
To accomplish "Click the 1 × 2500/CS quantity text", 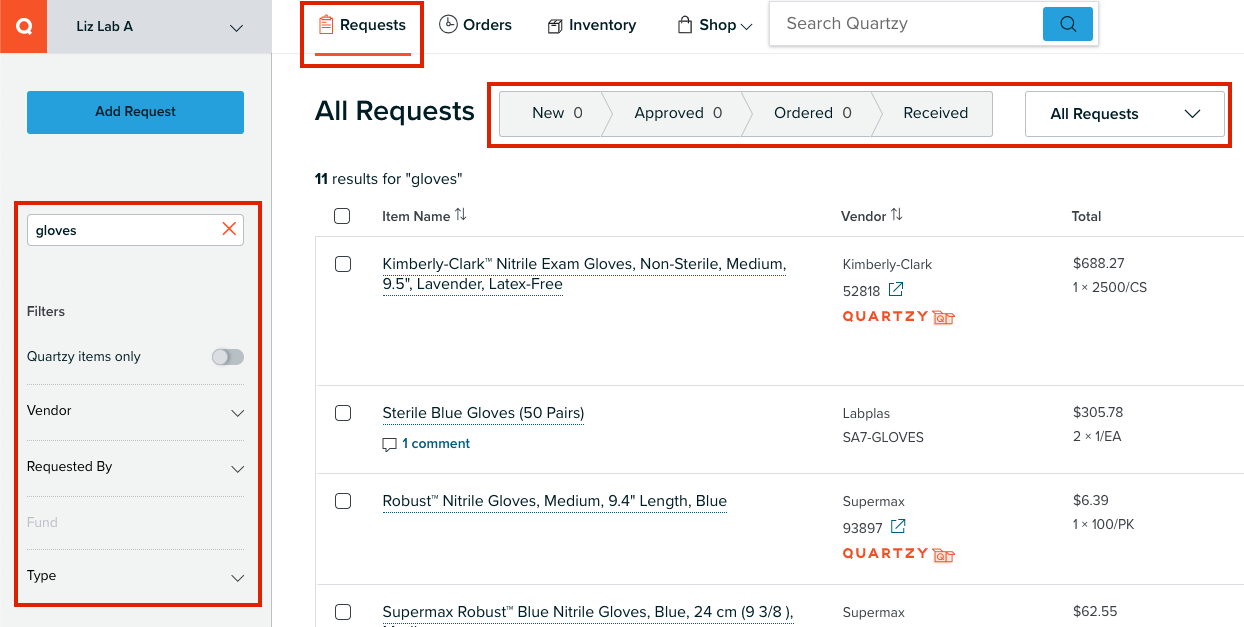I will (x=1110, y=288).
